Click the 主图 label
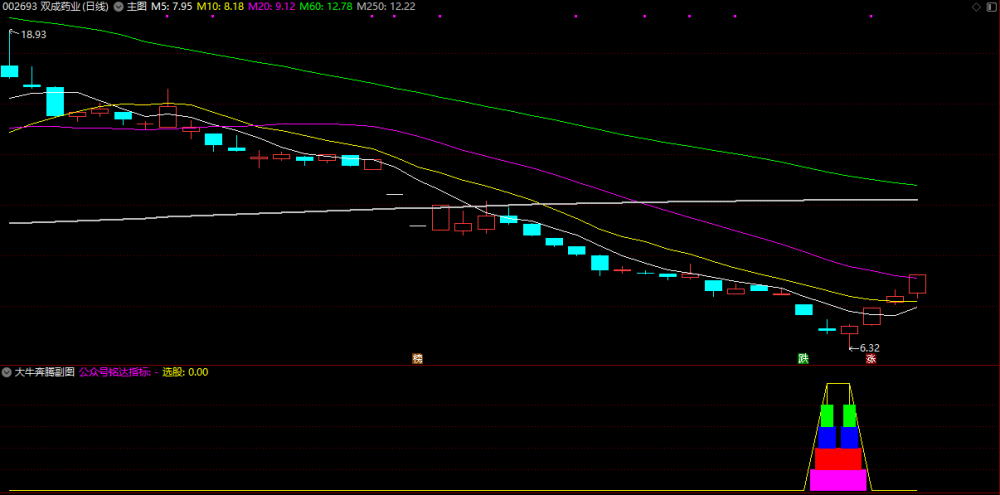Image resolution: width=1000 pixels, height=495 pixels. [136, 7]
